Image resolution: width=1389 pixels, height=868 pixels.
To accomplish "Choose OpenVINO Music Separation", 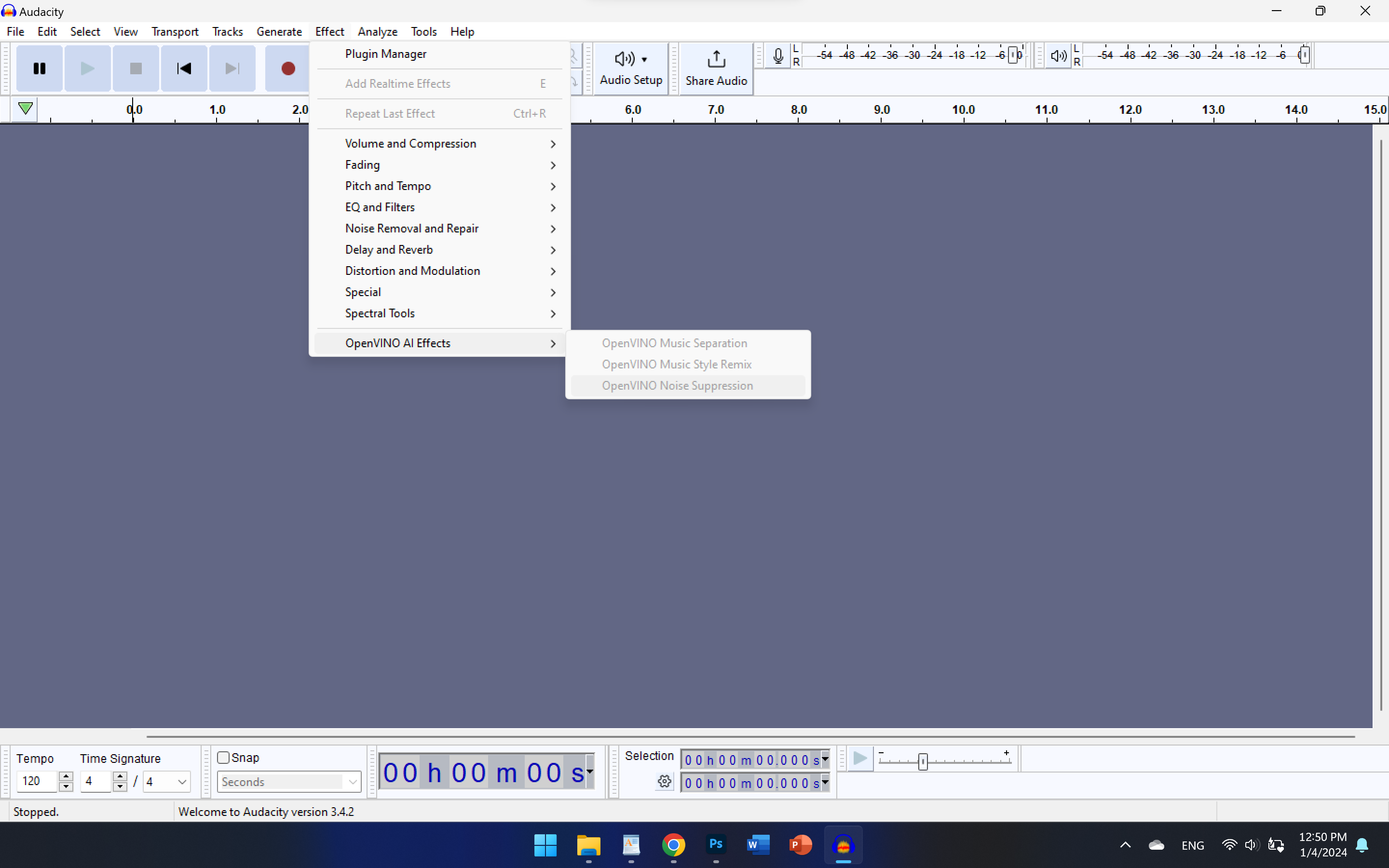I will point(688,343).
